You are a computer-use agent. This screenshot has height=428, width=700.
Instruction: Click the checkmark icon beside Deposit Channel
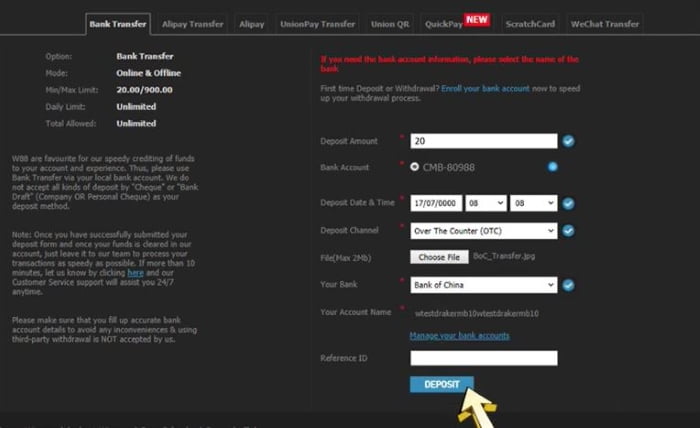pyautogui.click(x=568, y=231)
